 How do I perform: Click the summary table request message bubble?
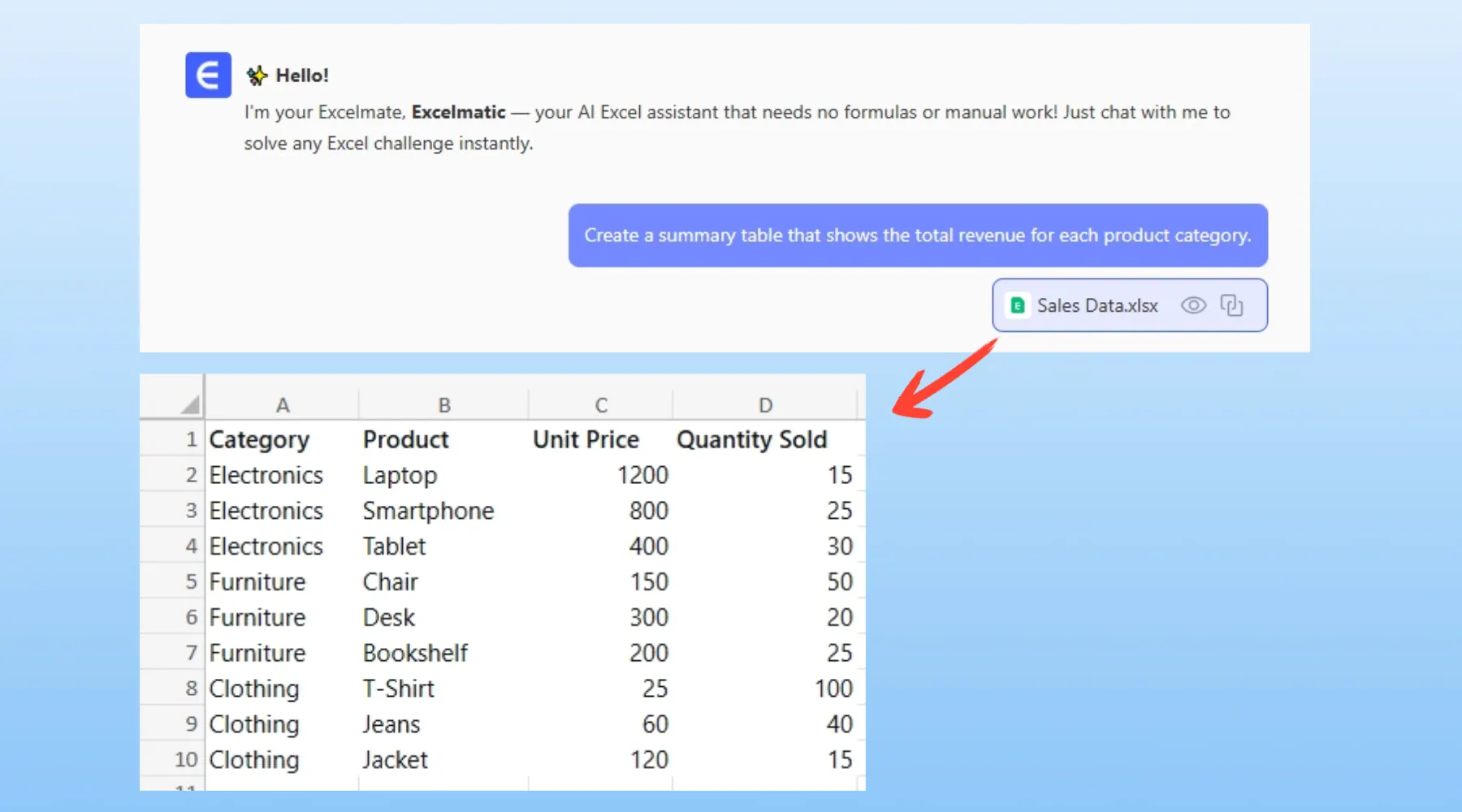[x=917, y=235]
